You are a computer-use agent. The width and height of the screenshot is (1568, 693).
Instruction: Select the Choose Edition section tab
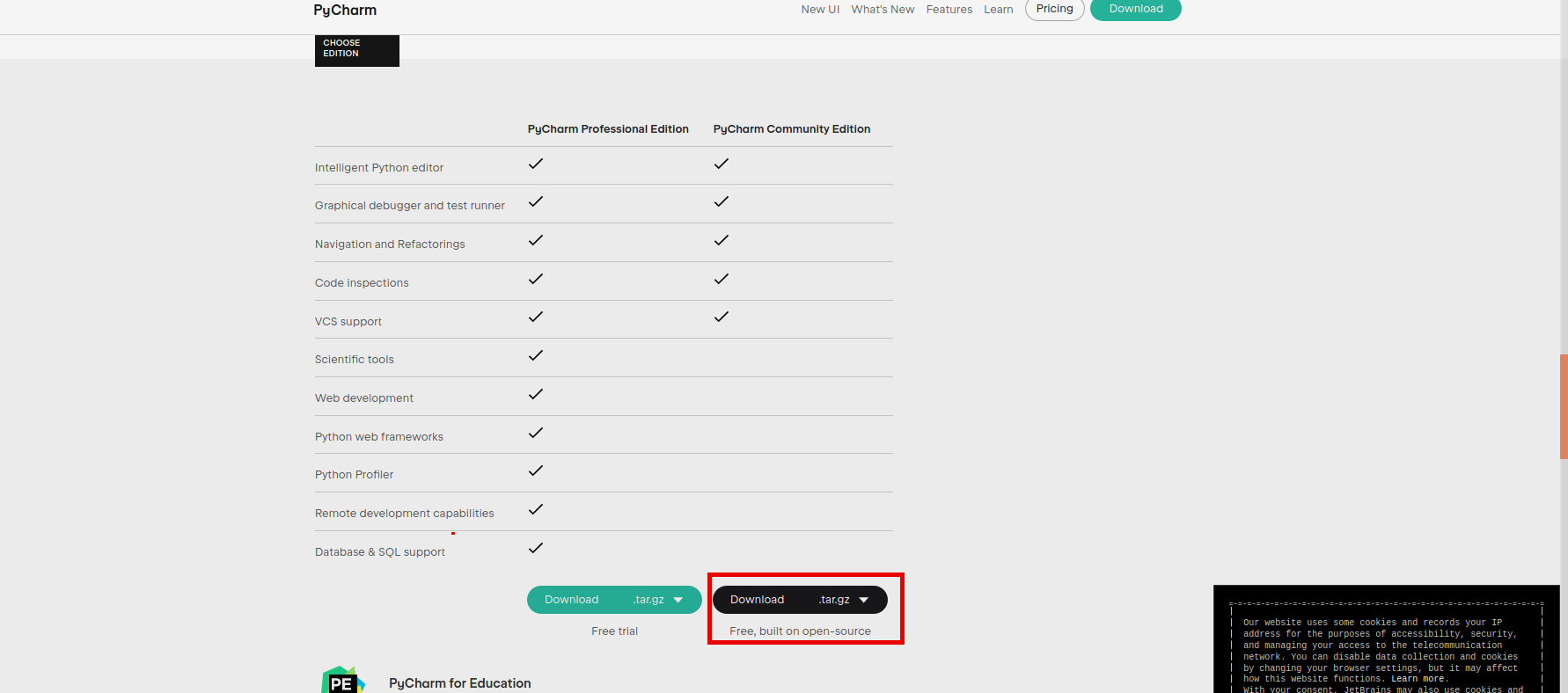(357, 49)
